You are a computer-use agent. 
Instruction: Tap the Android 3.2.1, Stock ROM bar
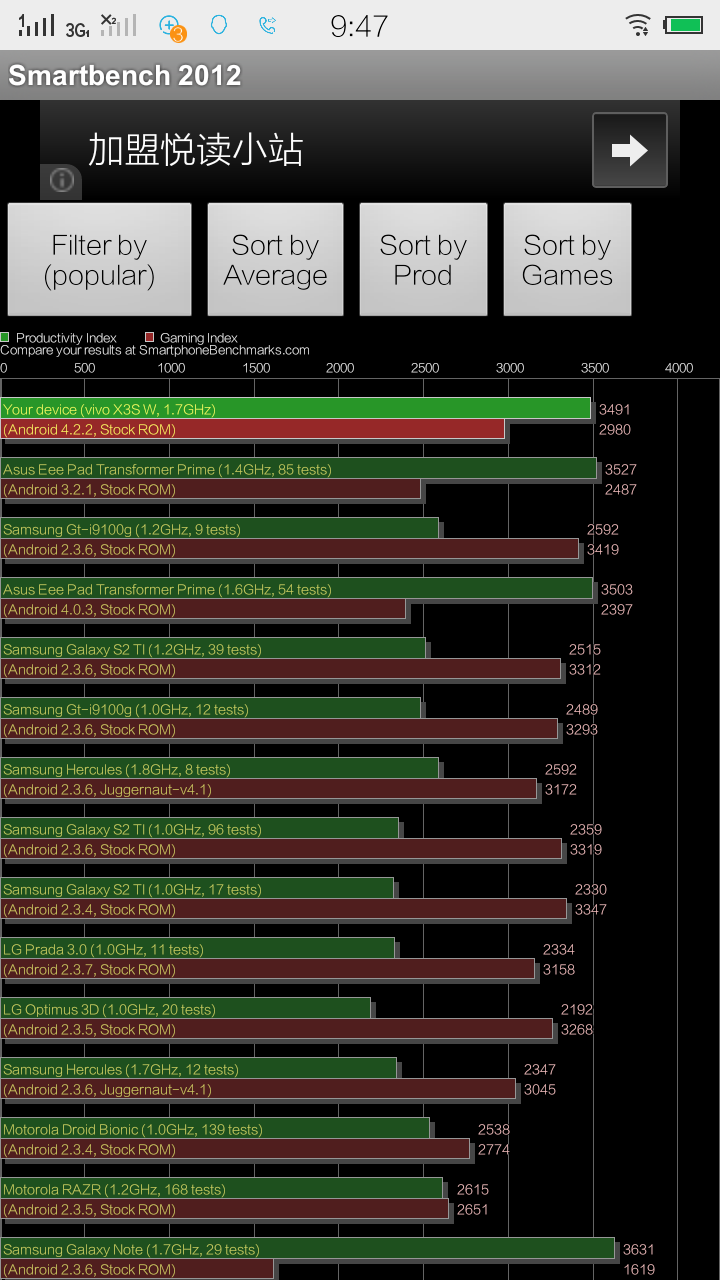[x=211, y=489]
